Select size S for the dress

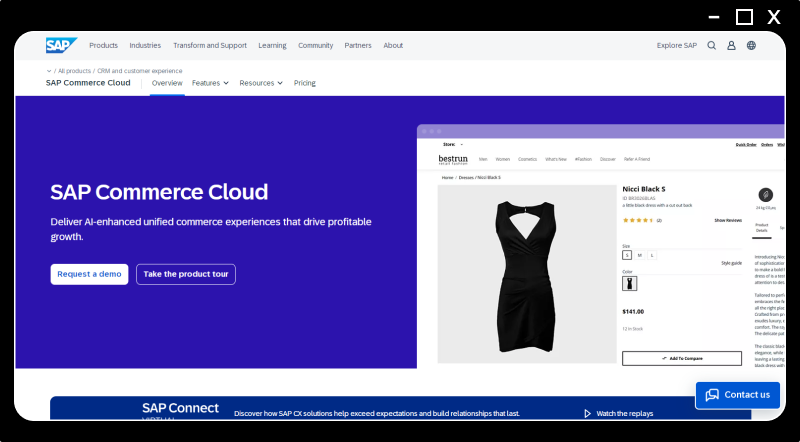627,255
